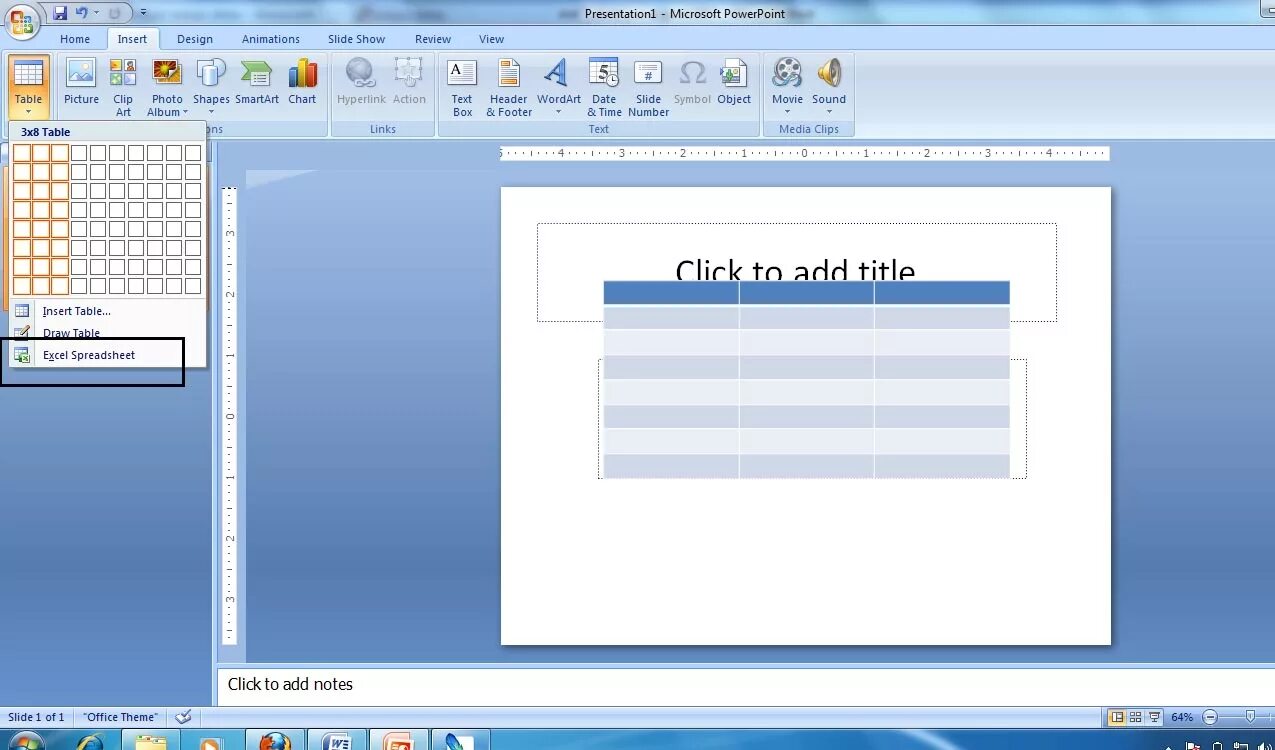
Task: Insert a Picture from file
Action: [x=81, y=82]
